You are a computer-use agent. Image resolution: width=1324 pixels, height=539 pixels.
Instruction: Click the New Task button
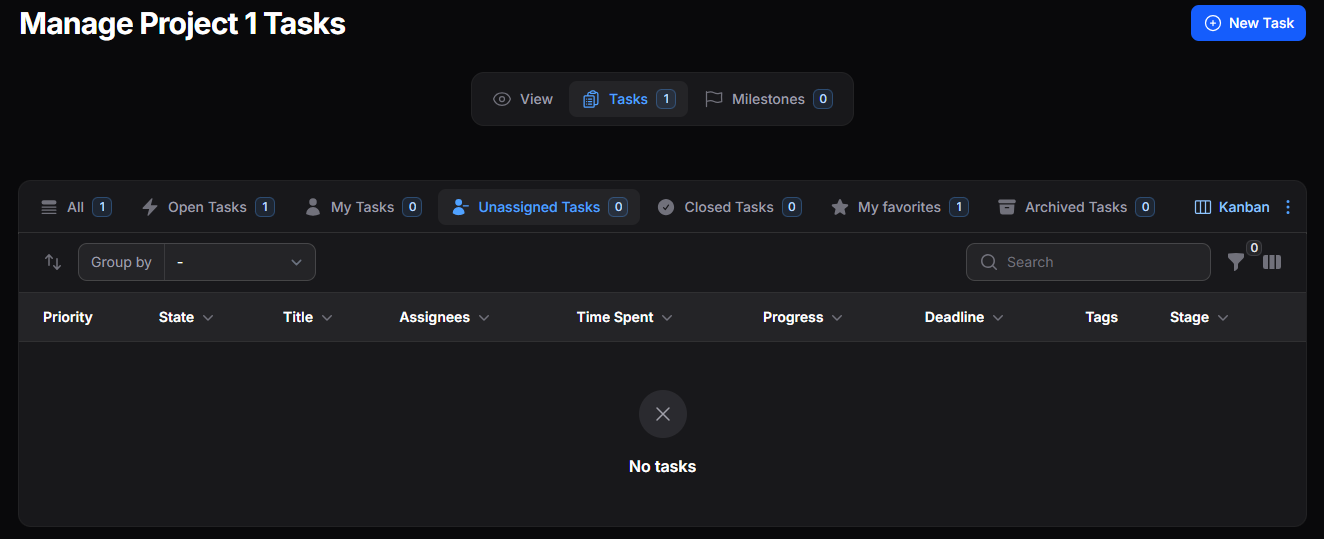pyautogui.click(x=1248, y=23)
